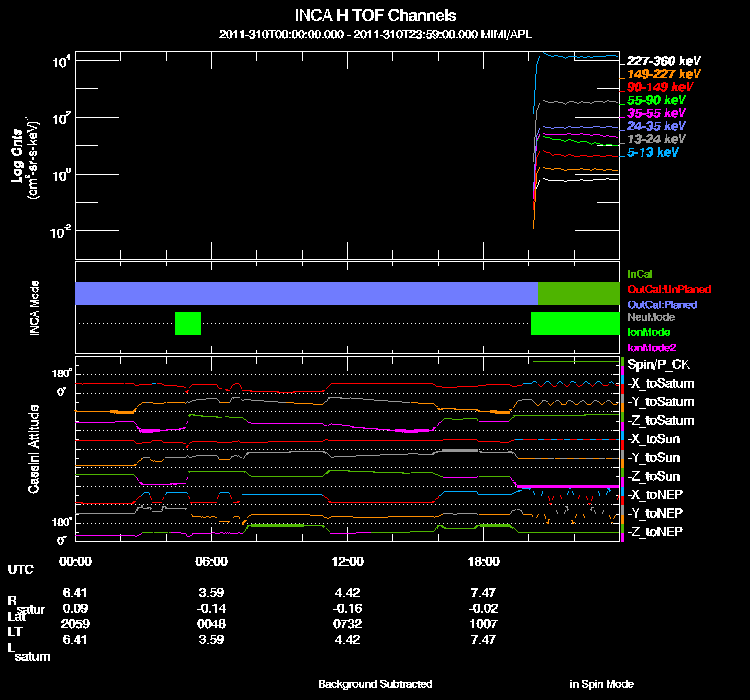Select the 227-360 keV legend label

[663, 61]
